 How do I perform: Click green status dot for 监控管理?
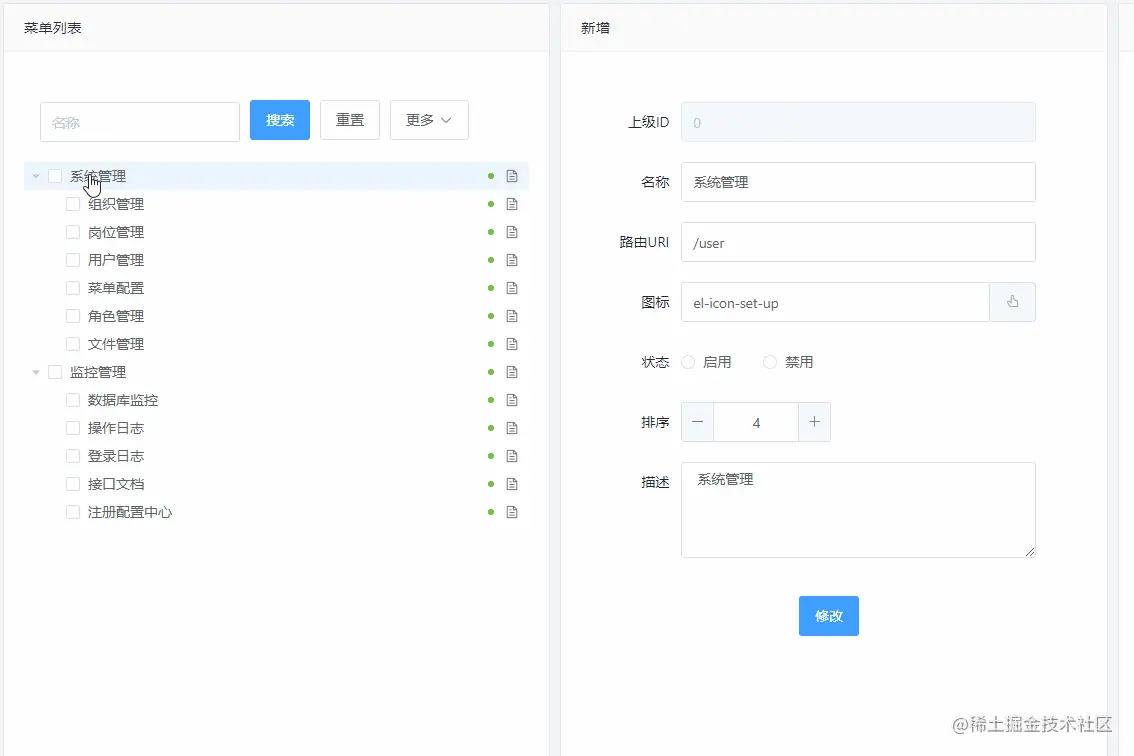pos(491,372)
